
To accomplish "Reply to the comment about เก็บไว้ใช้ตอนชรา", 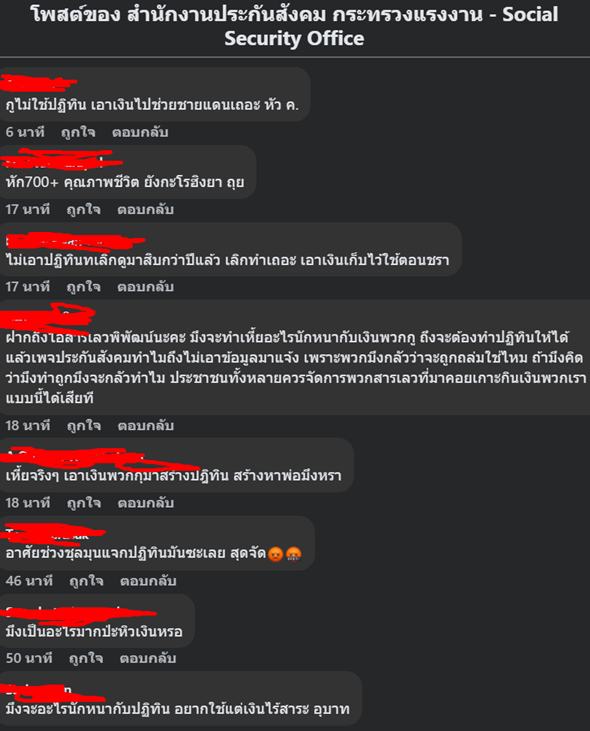I will [145, 287].
